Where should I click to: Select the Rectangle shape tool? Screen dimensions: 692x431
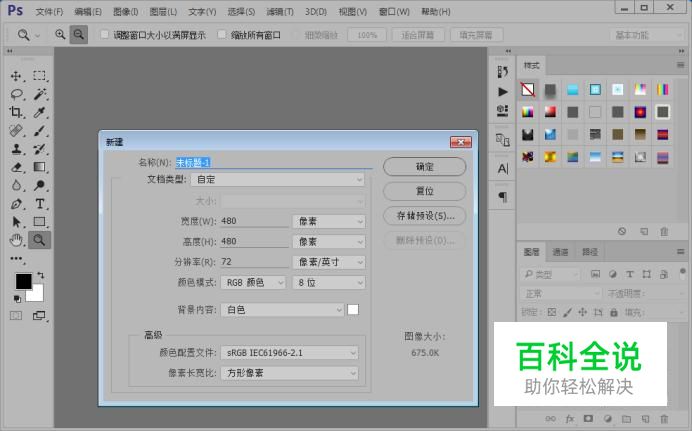[x=39, y=221]
